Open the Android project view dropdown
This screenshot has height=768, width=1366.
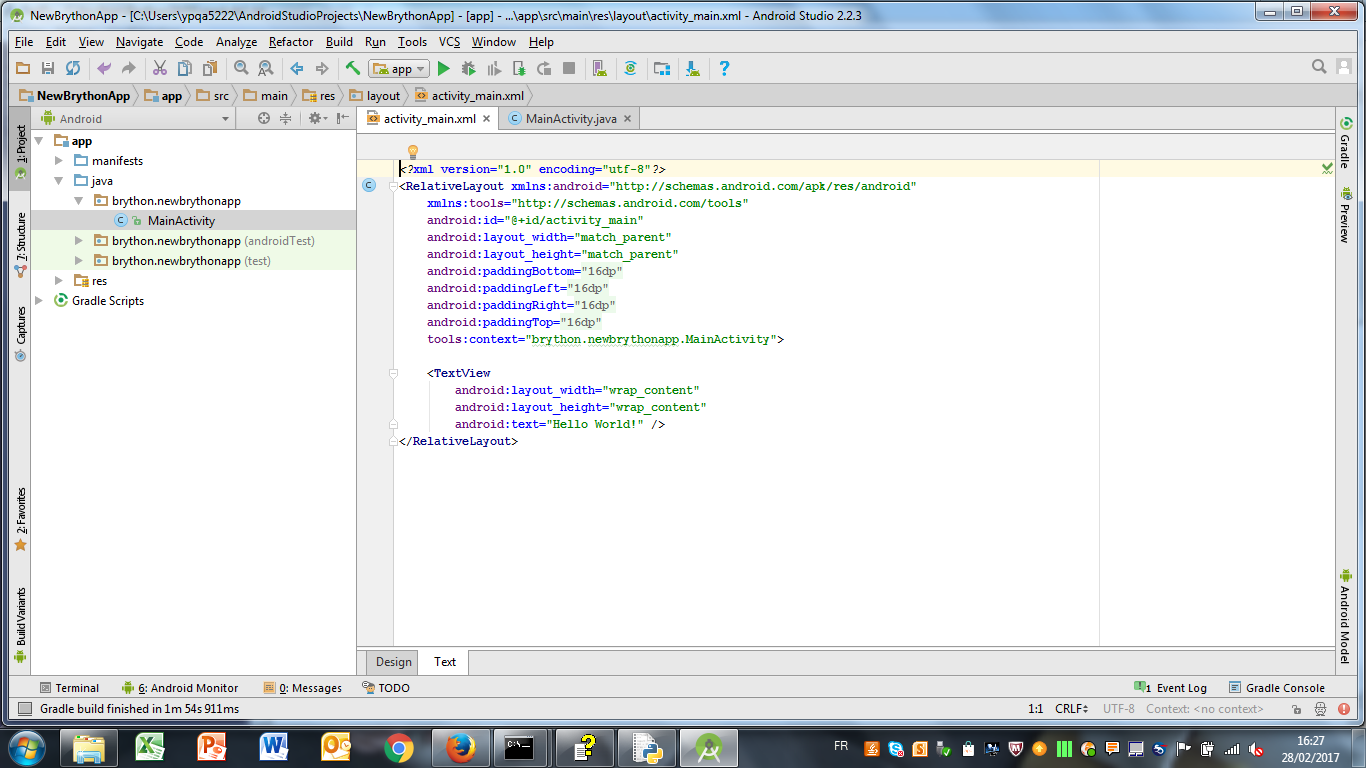135,118
